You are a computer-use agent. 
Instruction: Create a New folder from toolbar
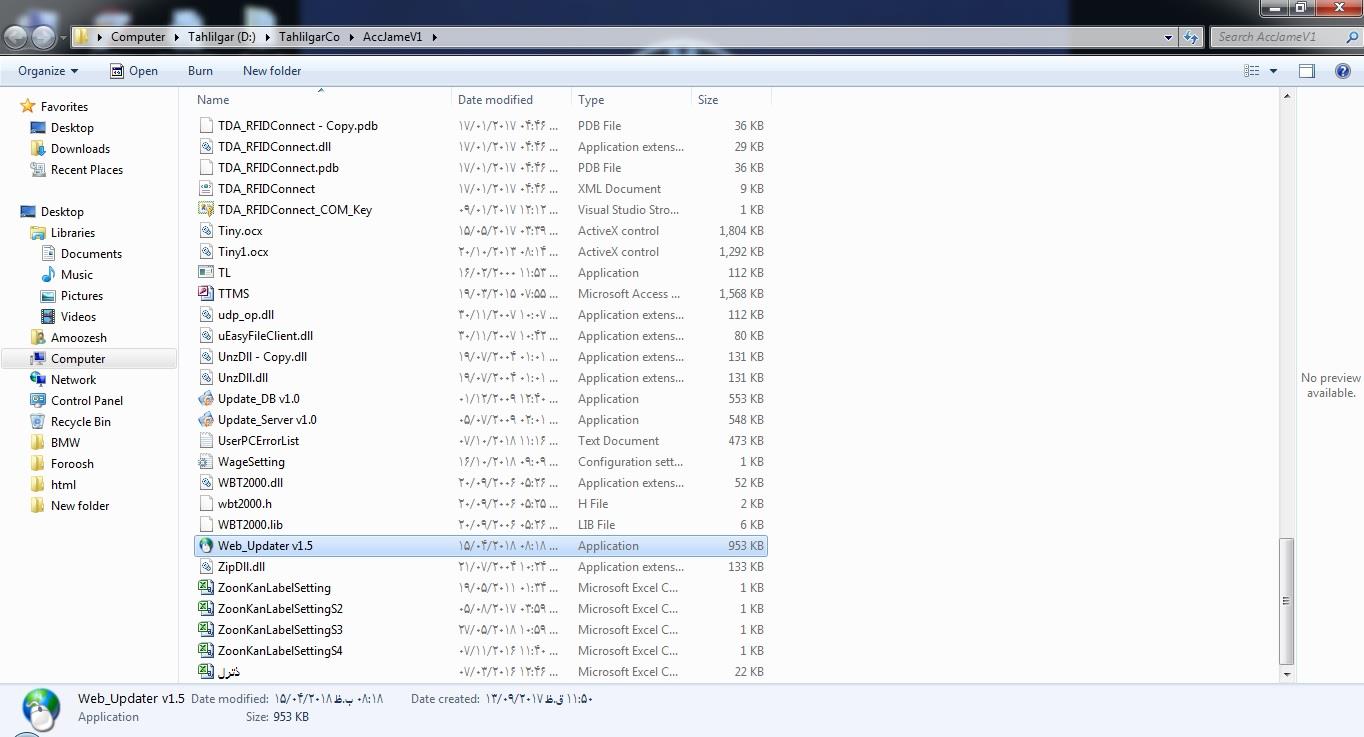click(272, 71)
